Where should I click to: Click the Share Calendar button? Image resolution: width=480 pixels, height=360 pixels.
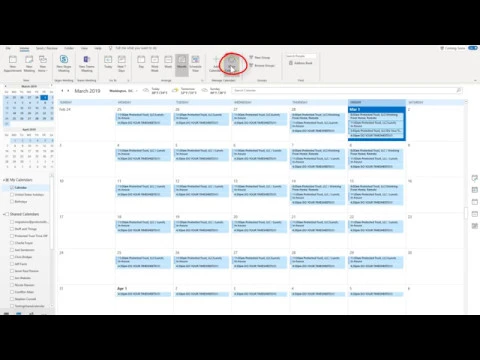(x=232, y=64)
